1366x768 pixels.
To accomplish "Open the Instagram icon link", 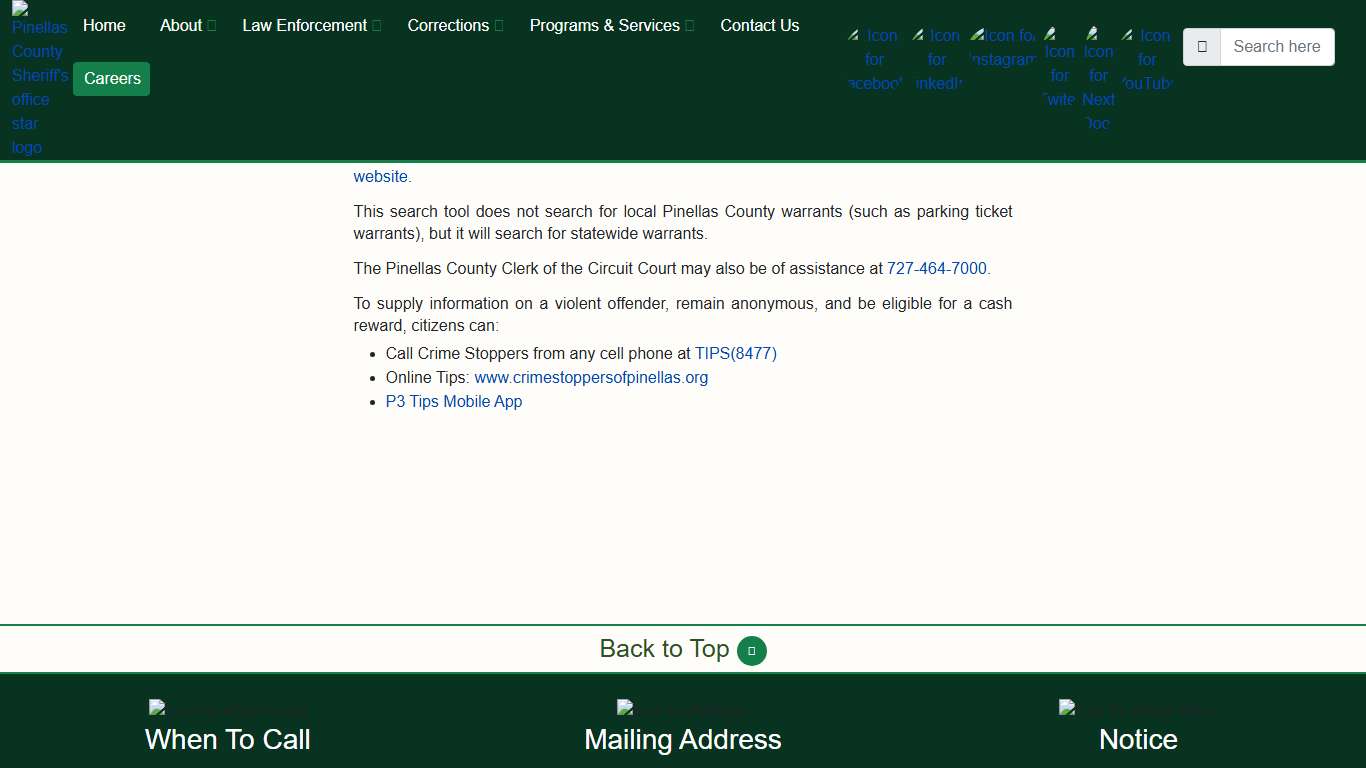I will pyautogui.click(x=1002, y=47).
